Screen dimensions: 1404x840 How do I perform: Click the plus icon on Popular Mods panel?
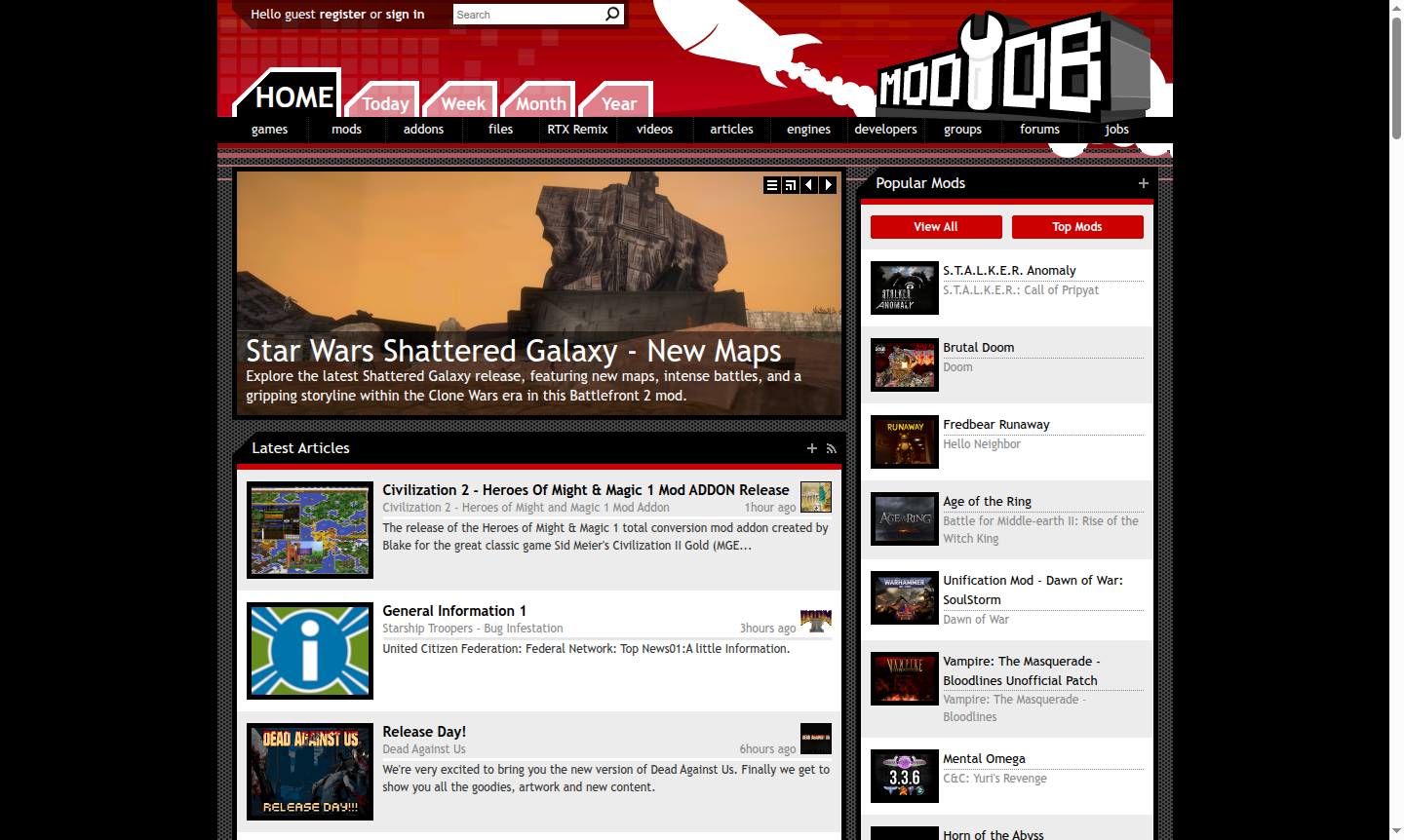pyautogui.click(x=1143, y=183)
